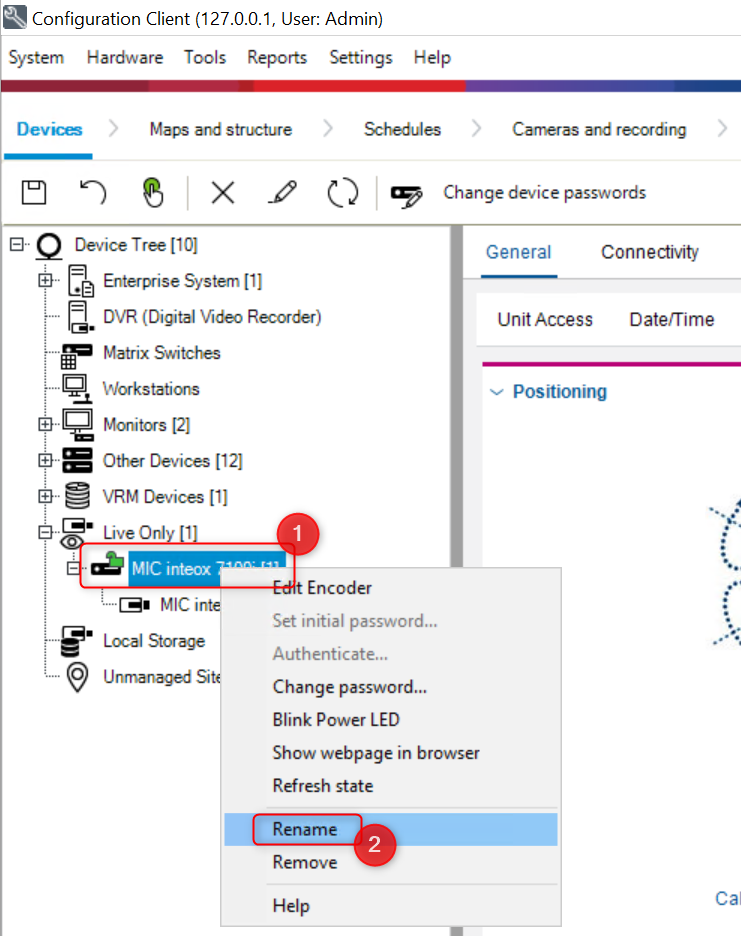Click the Local Storage icon
The image size is (741, 936).
pos(75,641)
